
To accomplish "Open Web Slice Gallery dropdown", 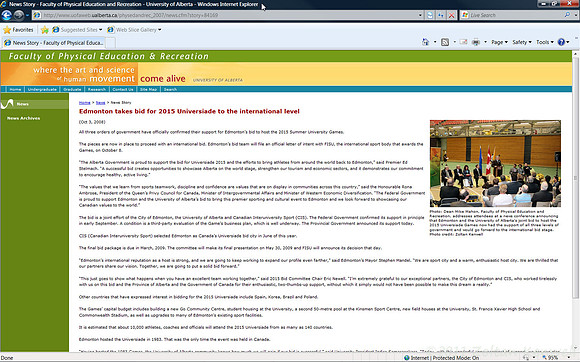I will point(134,30).
